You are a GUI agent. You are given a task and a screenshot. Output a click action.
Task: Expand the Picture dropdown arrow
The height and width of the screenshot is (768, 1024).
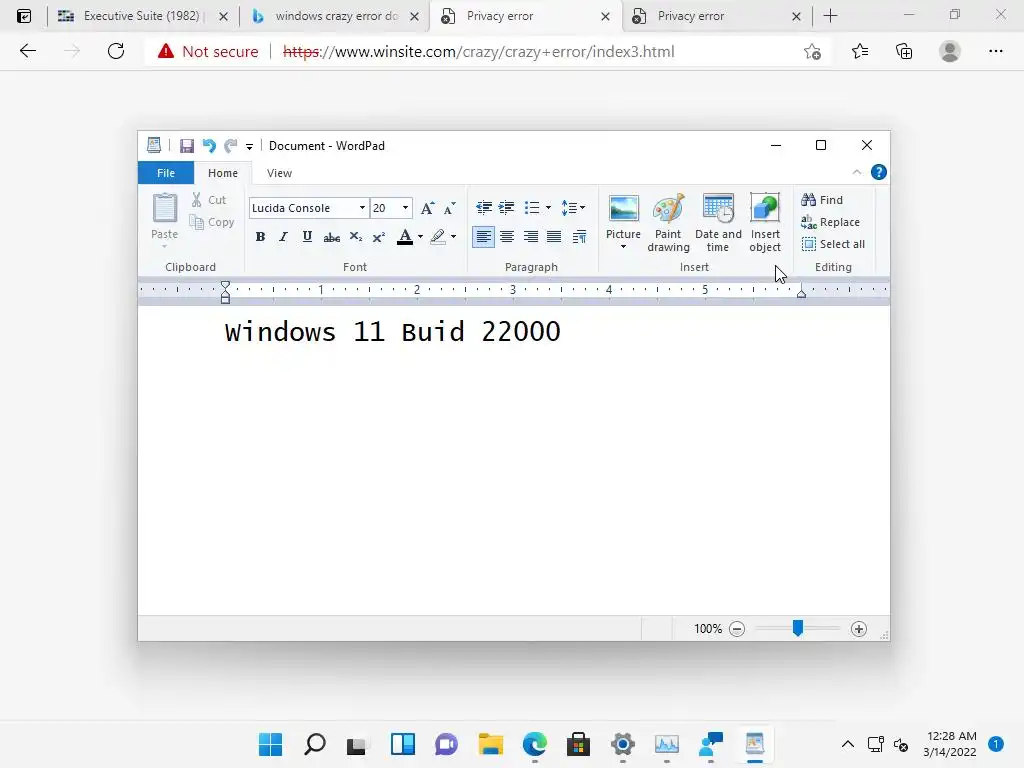point(623,247)
